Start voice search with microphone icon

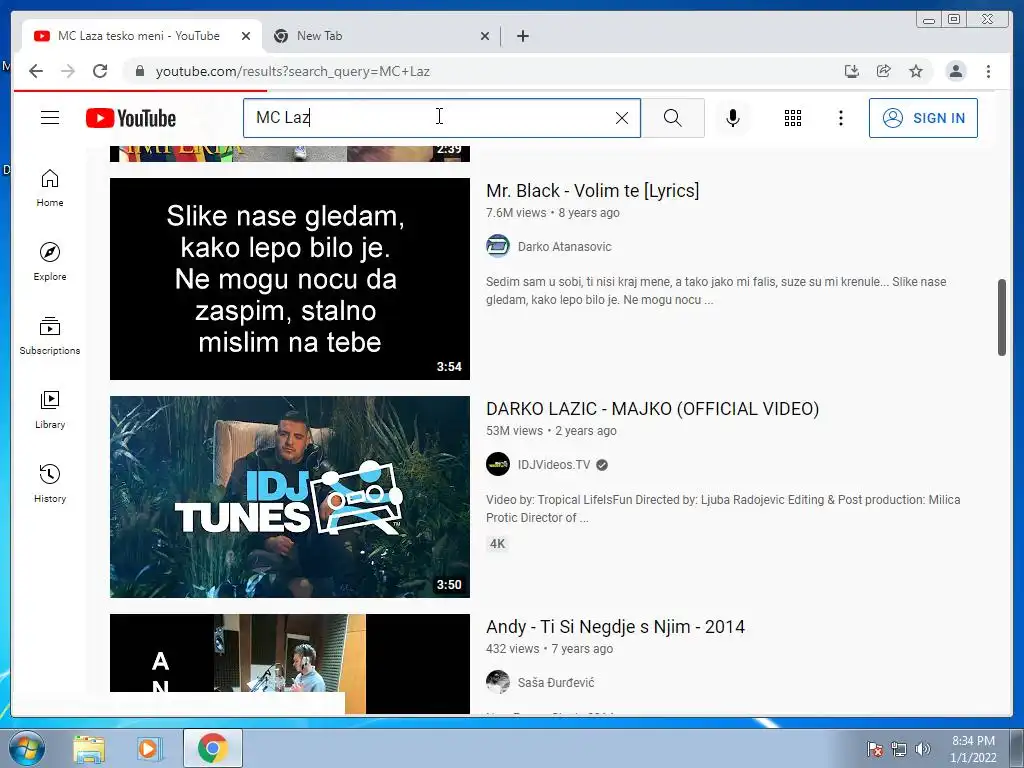pos(733,118)
